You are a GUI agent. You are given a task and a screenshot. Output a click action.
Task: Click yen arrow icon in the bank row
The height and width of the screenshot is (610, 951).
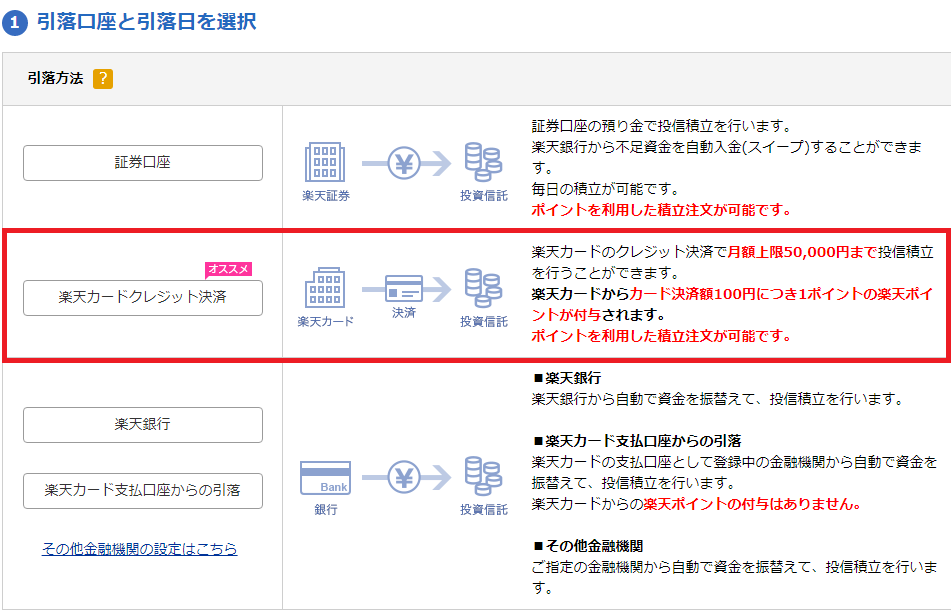click(x=406, y=477)
